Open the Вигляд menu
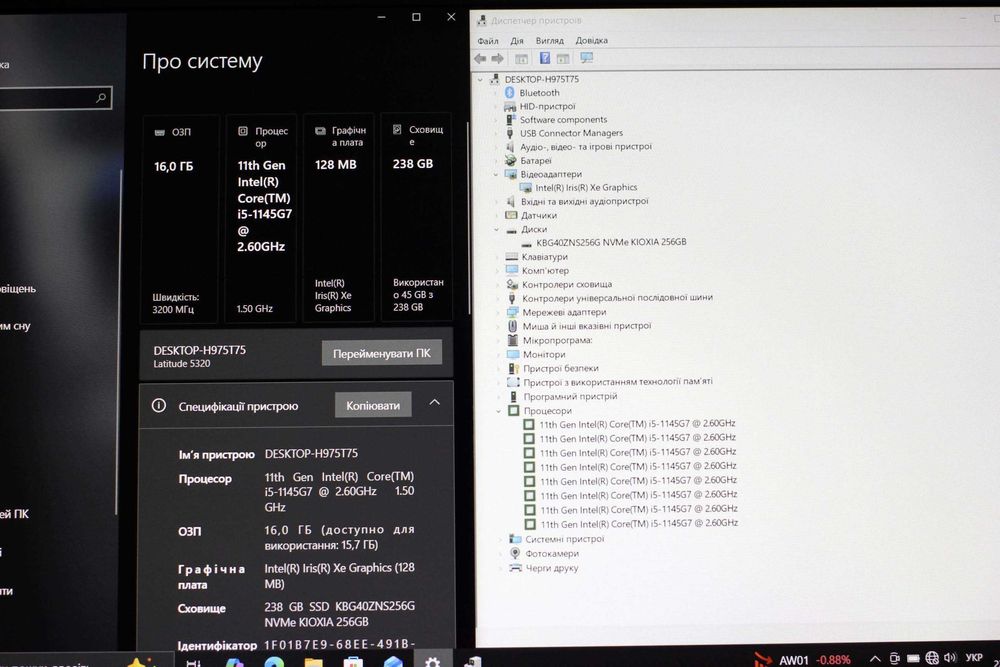Image resolution: width=1000 pixels, height=667 pixels. (x=549, y=40)
